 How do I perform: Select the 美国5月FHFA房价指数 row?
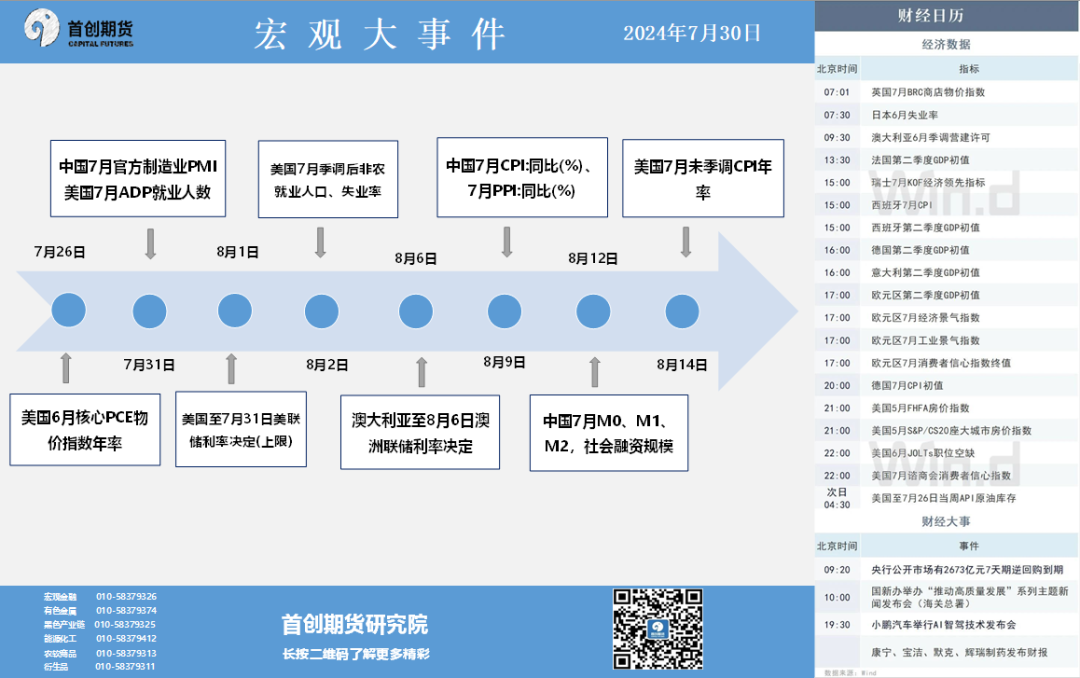pyautogui.click(x=946, y=408)
